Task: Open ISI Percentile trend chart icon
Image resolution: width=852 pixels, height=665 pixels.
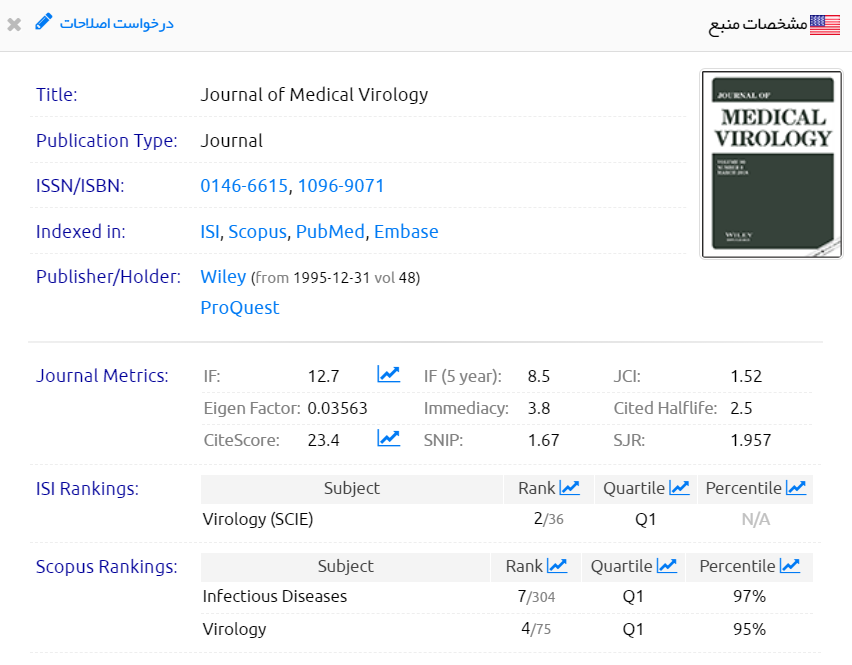Action: 796,488
